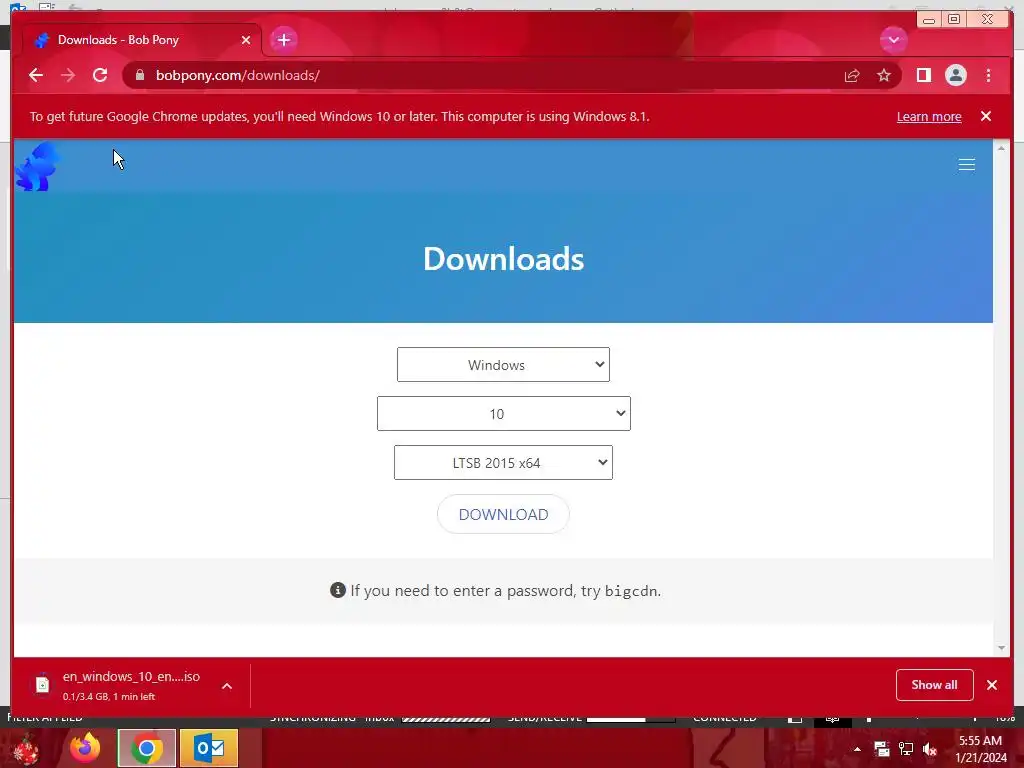Open the Chrome profile avatar

pyautogui.click(x=955, y=75)
